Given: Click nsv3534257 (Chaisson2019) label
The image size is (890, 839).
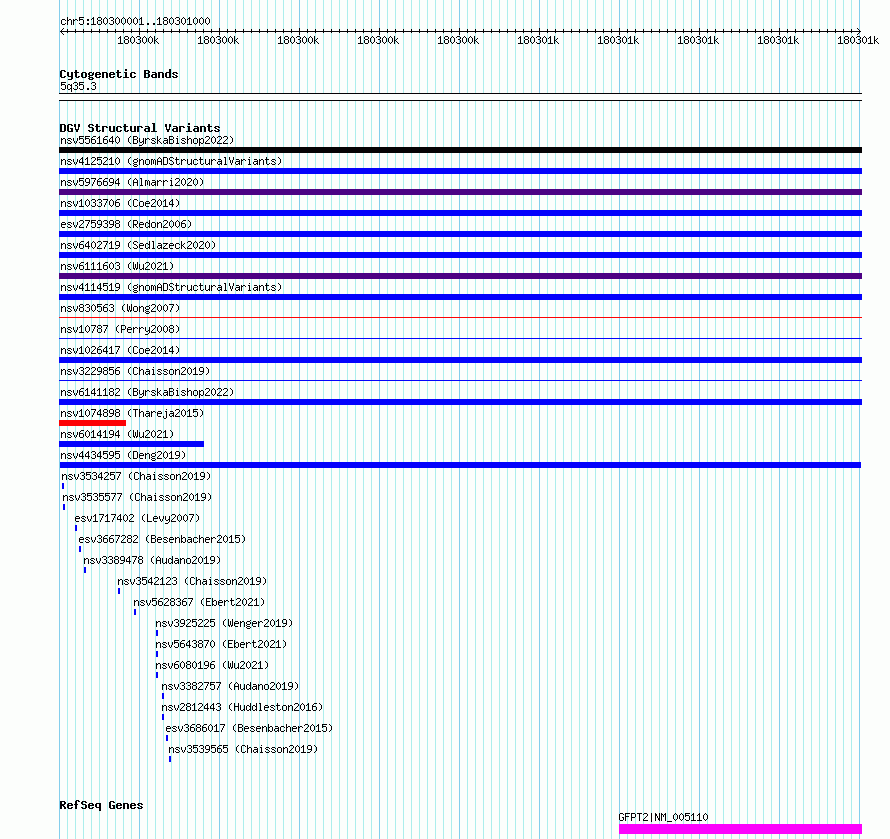Looking at the screenshot, I should coord(136,476).
